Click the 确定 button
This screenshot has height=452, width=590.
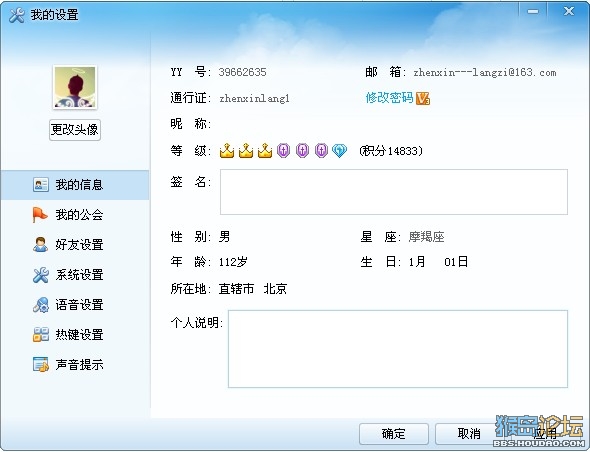tap(394, 434)
